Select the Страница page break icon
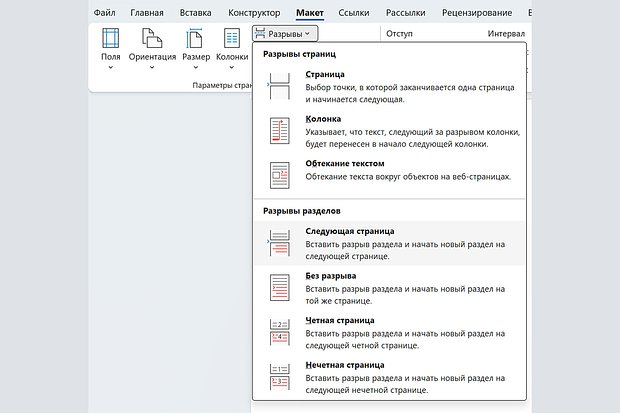 (279, 86)
